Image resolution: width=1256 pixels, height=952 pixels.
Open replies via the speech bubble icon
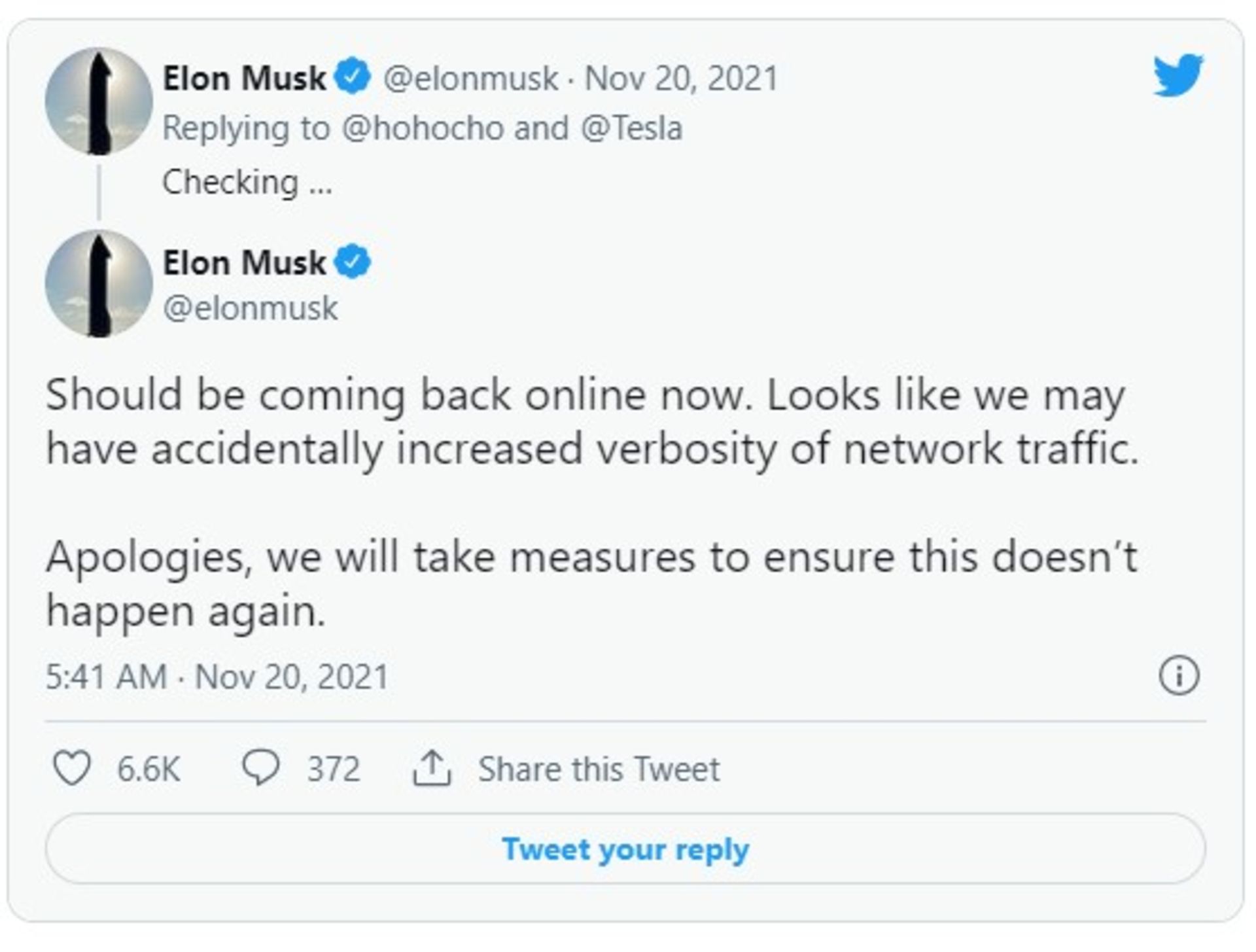click(262, 769)
